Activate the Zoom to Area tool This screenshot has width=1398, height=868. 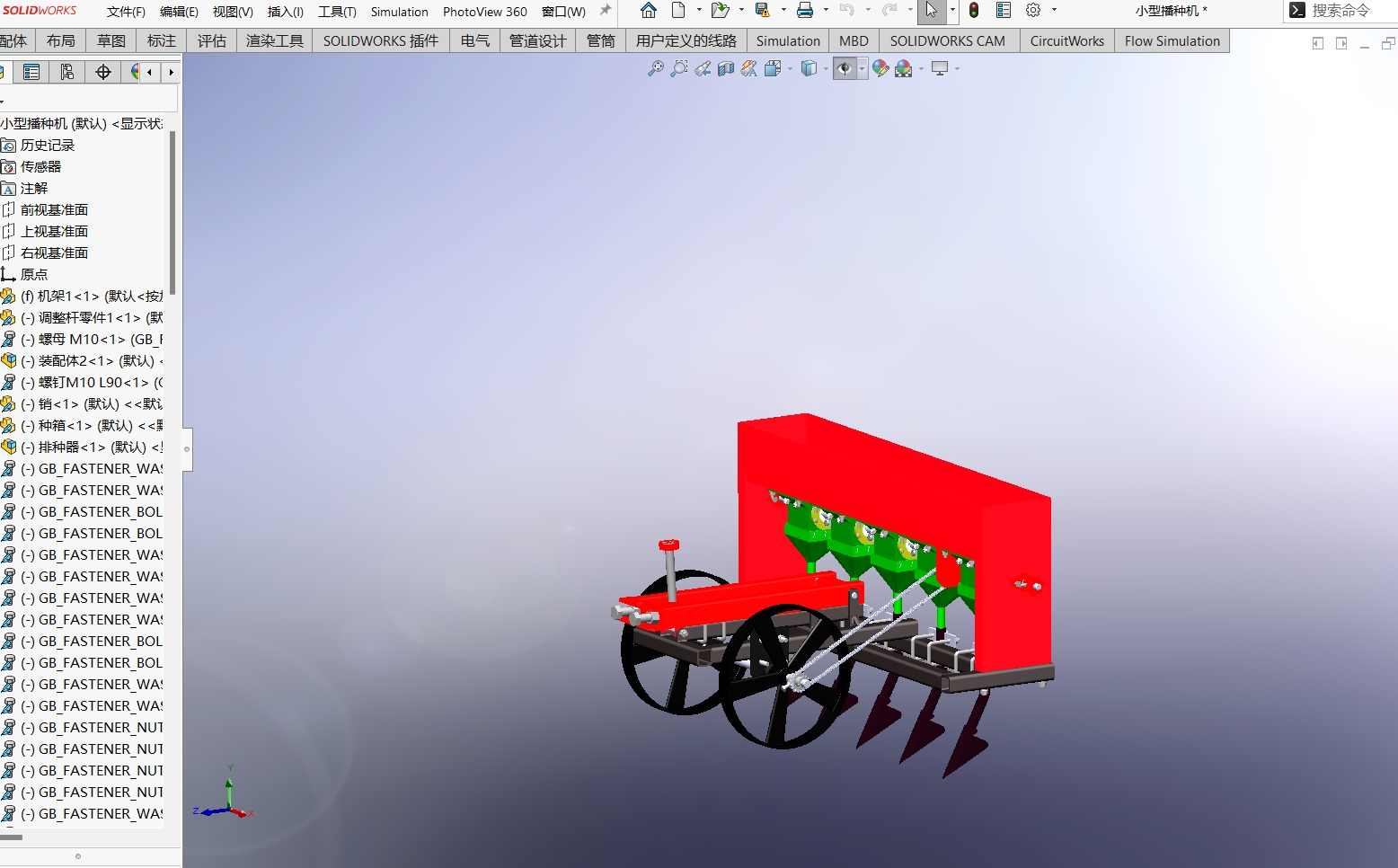[680, 68]
